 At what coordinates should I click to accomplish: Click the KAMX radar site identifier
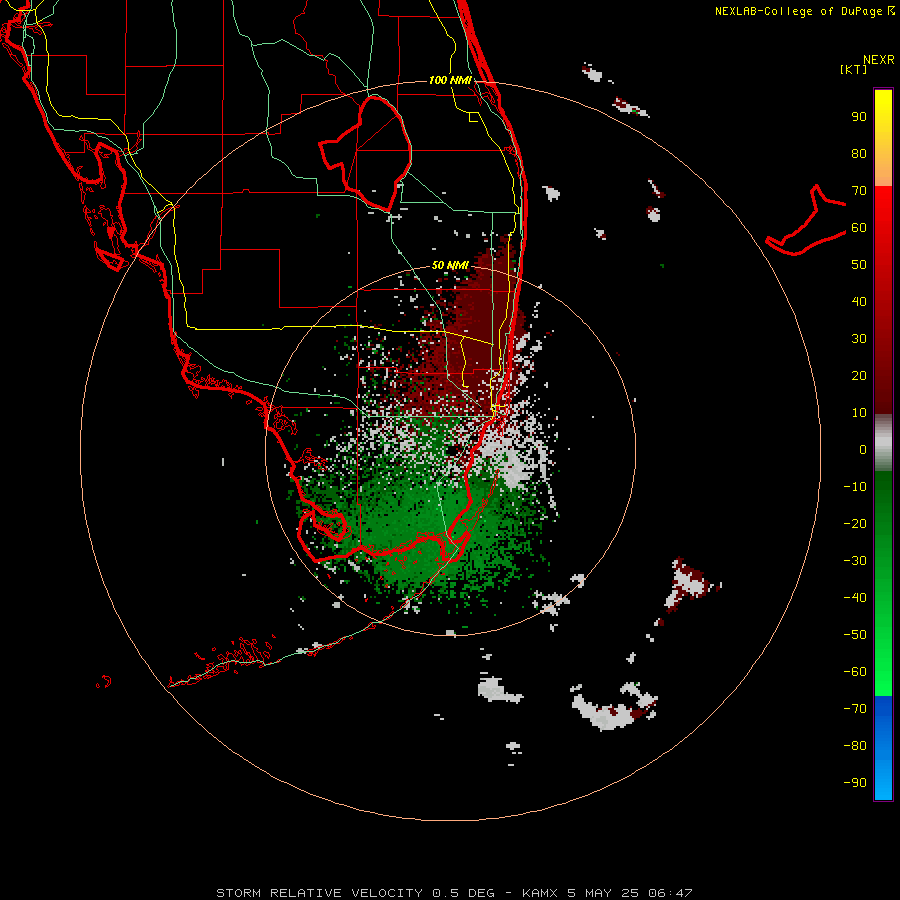[541, 893]
